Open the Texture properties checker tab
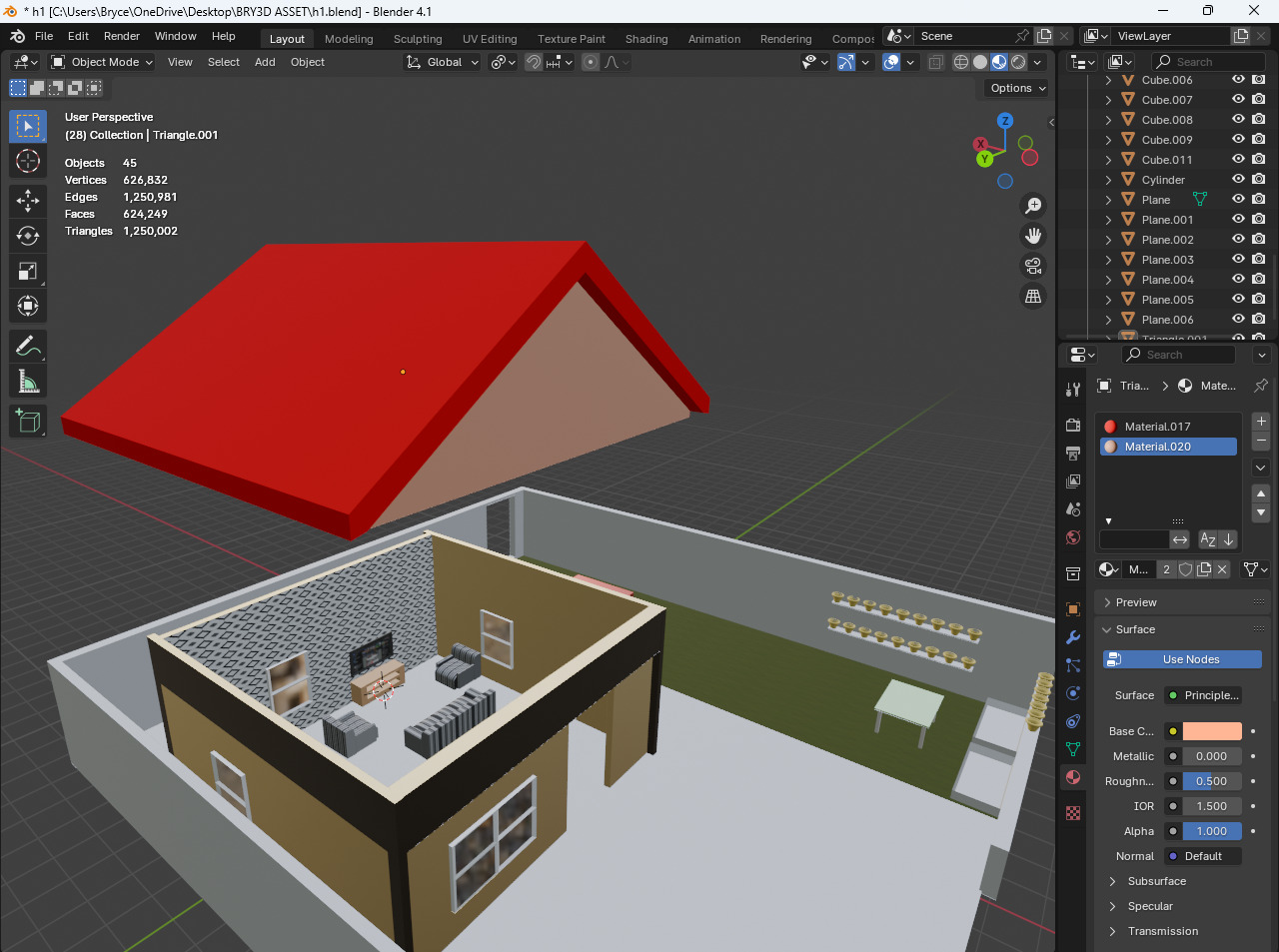The image size is (1279, 952). (x=1073, y=813)
